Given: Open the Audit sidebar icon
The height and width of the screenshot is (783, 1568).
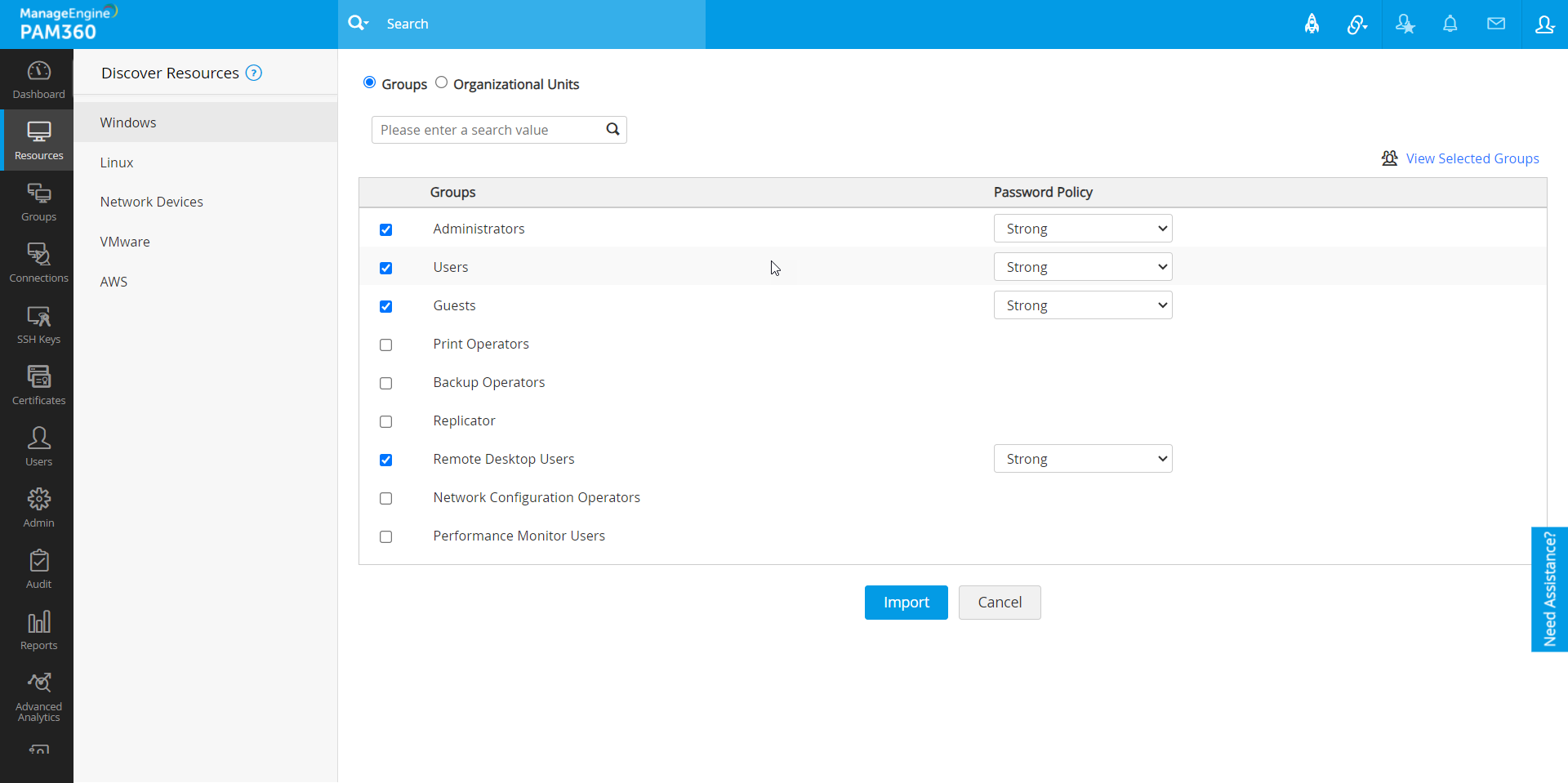Looking at the screenshot, I should tap(38, 569).
